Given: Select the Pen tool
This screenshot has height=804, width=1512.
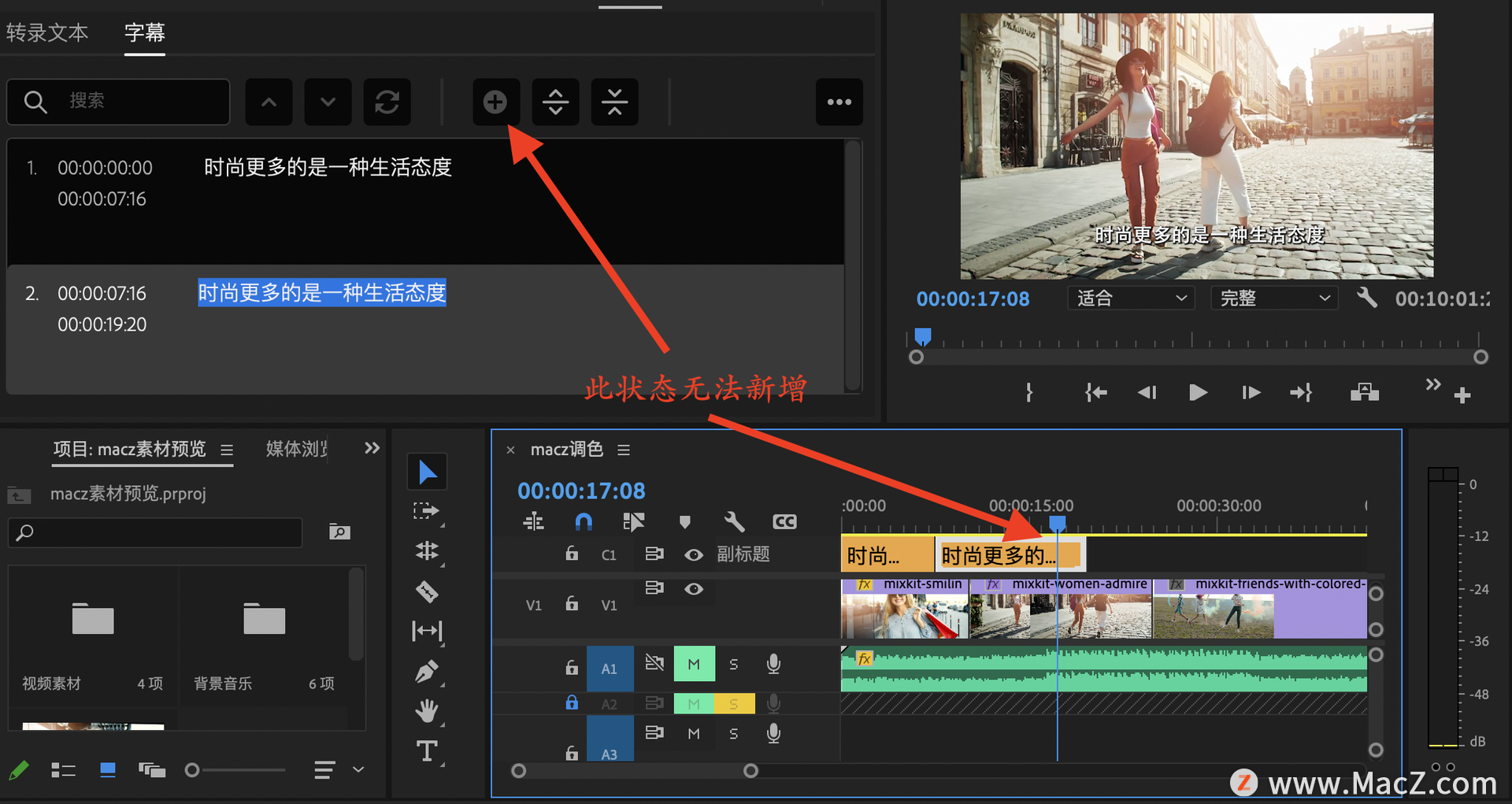Looking at the screenshot, I should (x=427, y=671).
